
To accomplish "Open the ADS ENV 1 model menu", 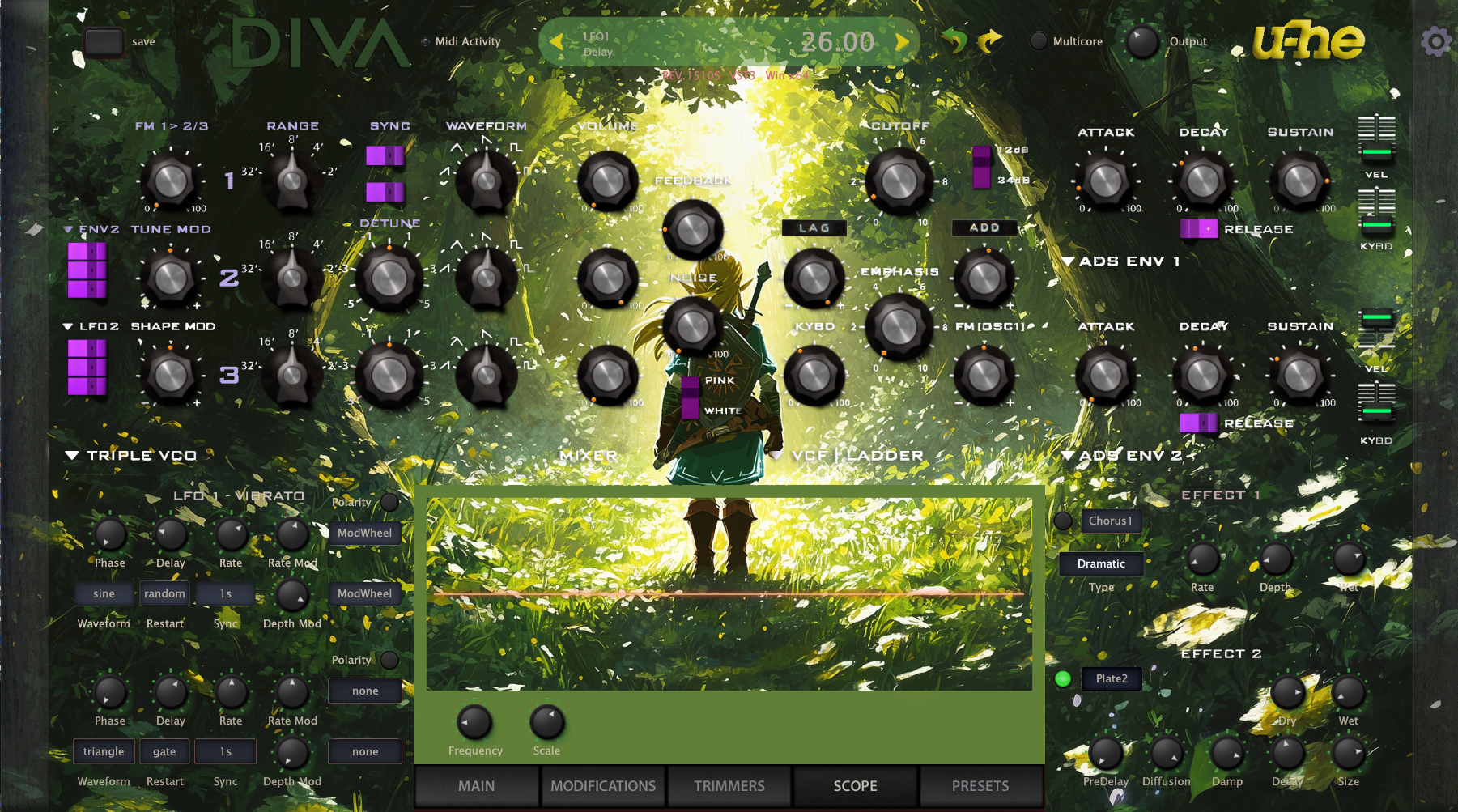I will point(1068,261).
